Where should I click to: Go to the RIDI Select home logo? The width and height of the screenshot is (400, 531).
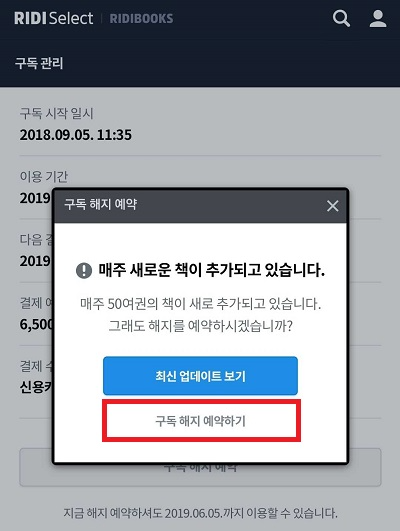pyautogui.click(x=54, y=18)
